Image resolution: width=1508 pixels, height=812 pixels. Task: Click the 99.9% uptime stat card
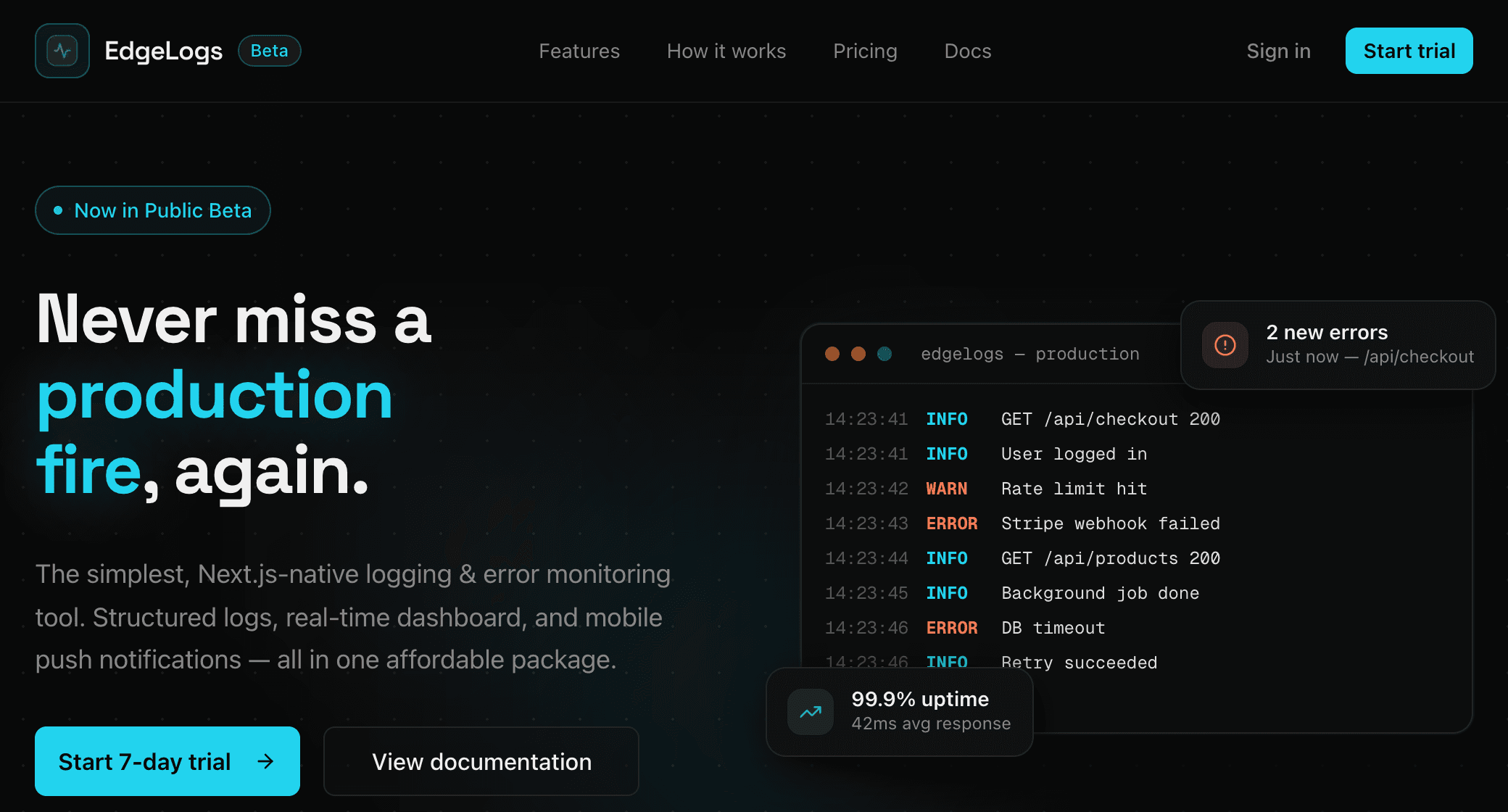pos(900,712)
